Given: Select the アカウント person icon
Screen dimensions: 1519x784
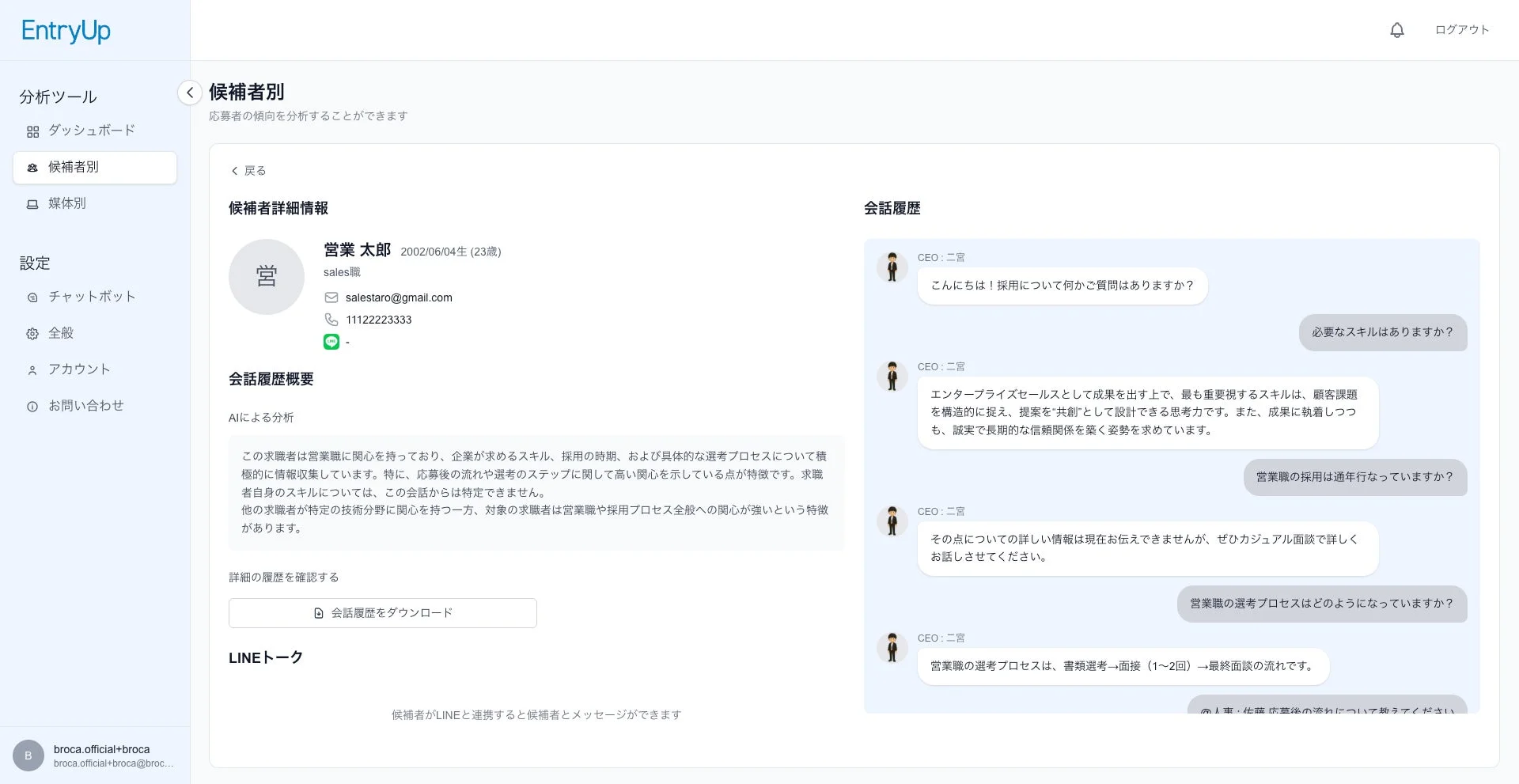Looking at the screenshot, I should pyautogui.click(x=32, y=369).
